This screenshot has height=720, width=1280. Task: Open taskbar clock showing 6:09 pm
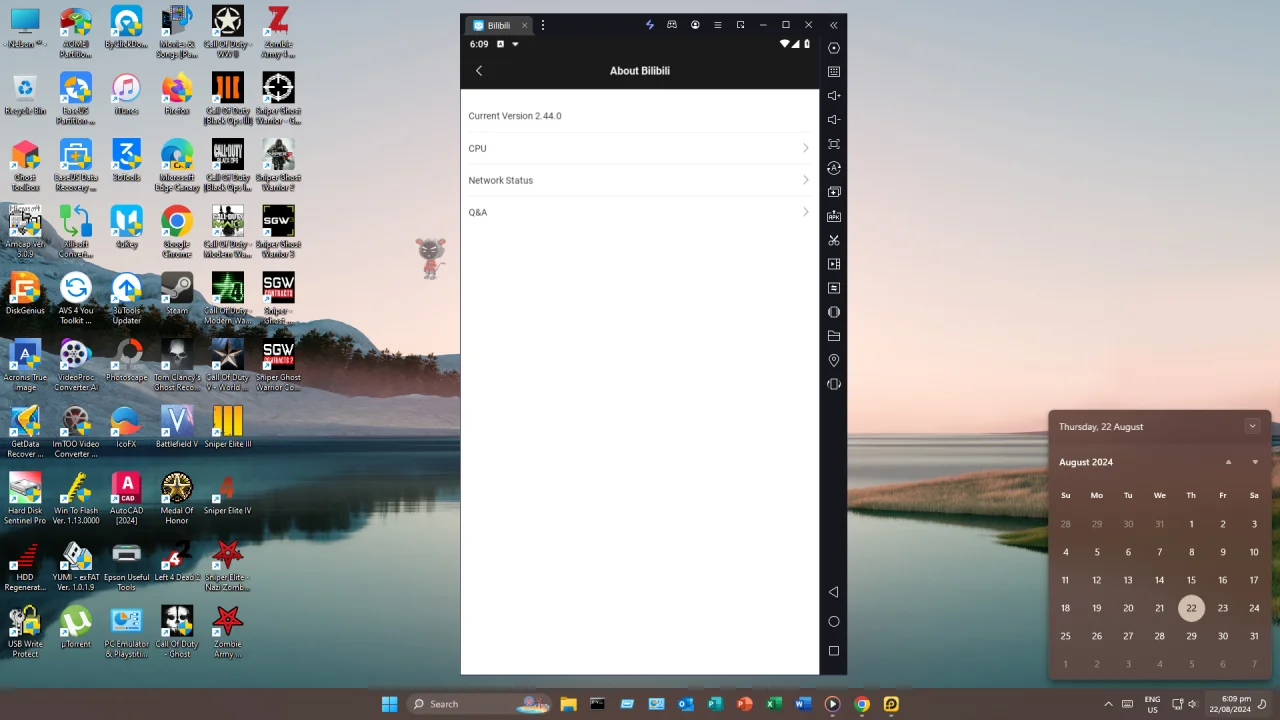pos(1230,704)
